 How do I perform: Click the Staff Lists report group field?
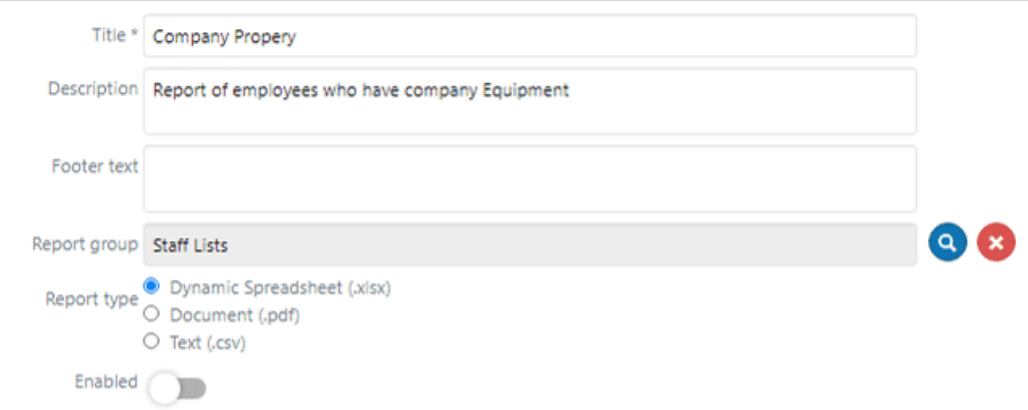tap(530, 245)
